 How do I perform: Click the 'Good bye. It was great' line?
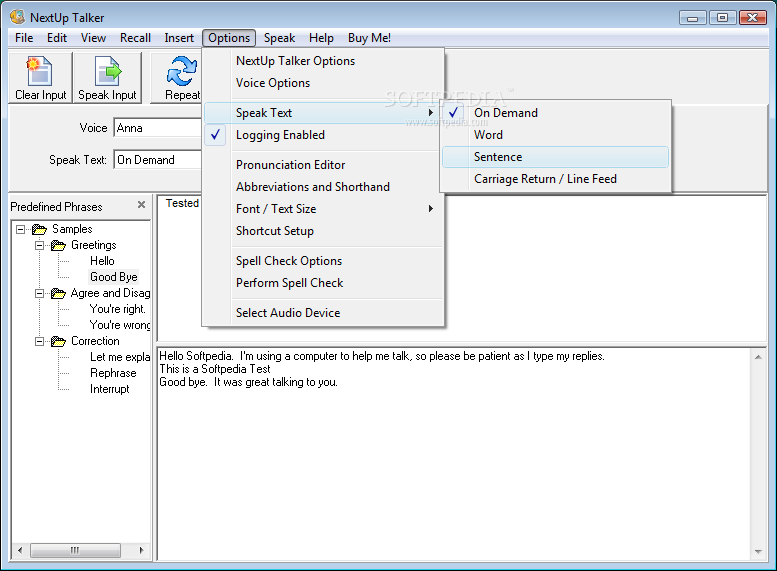[249, 382]
